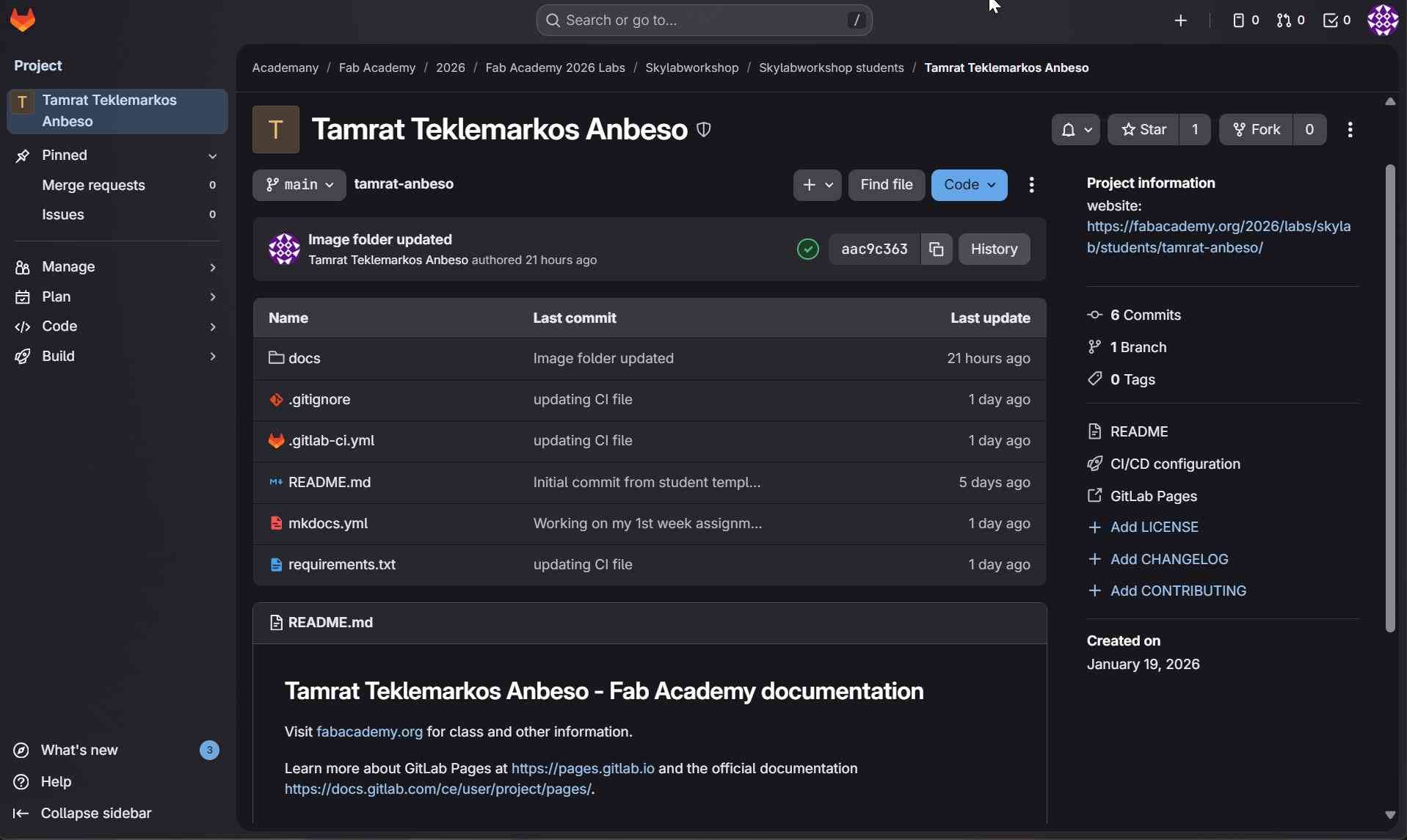Viewport: 1407px width, 840px height.
Task: Click the create new plus icon
Action: point(1180,21)
